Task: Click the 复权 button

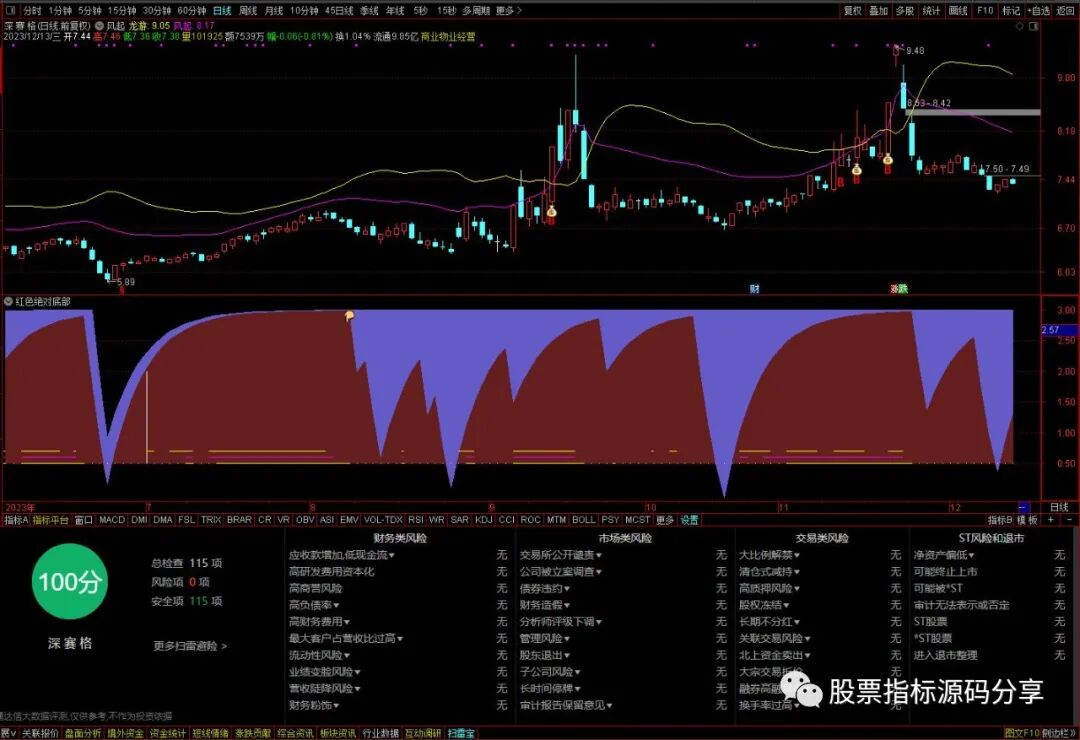Action: click(x=853, y=10)
